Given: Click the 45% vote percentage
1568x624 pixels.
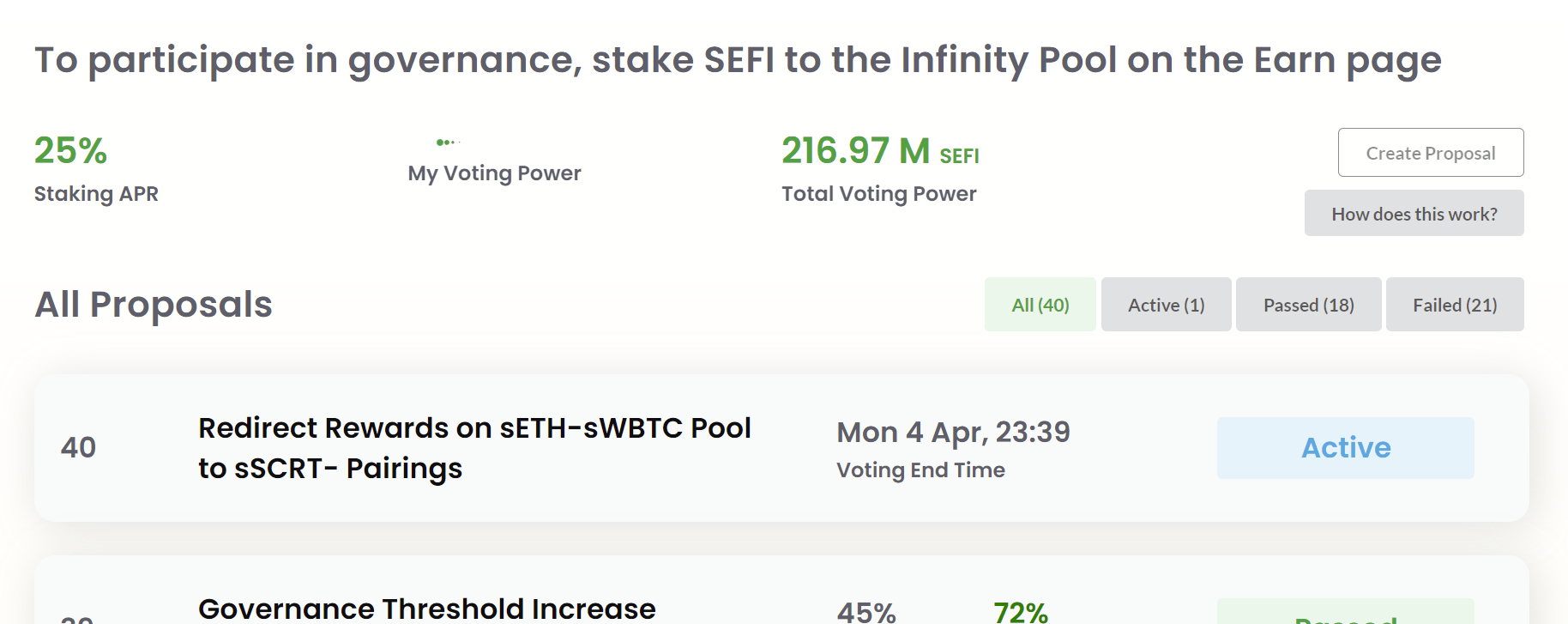Looking at the screenshot, I should (x=866, y=612).
